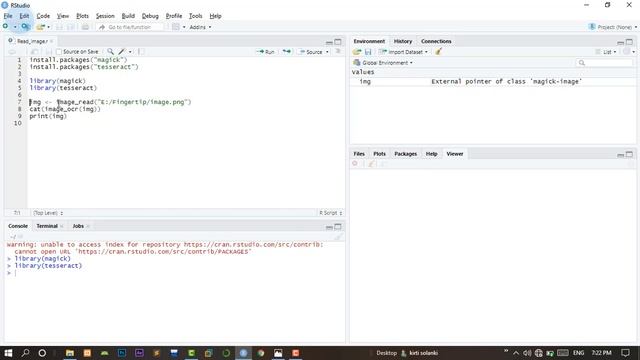640x360 pixels.
Task: Expand the recent files dropdown arrow
Action: (49, 27)
